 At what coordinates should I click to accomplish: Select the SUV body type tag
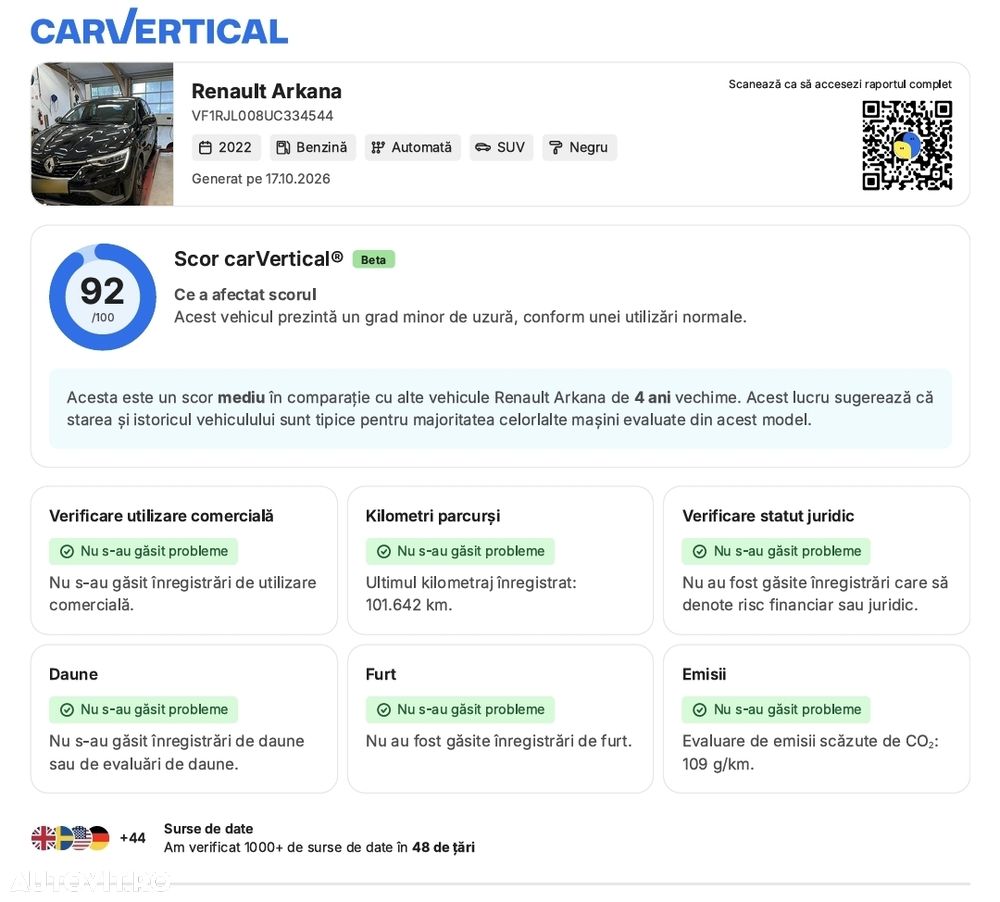point(501,147)
